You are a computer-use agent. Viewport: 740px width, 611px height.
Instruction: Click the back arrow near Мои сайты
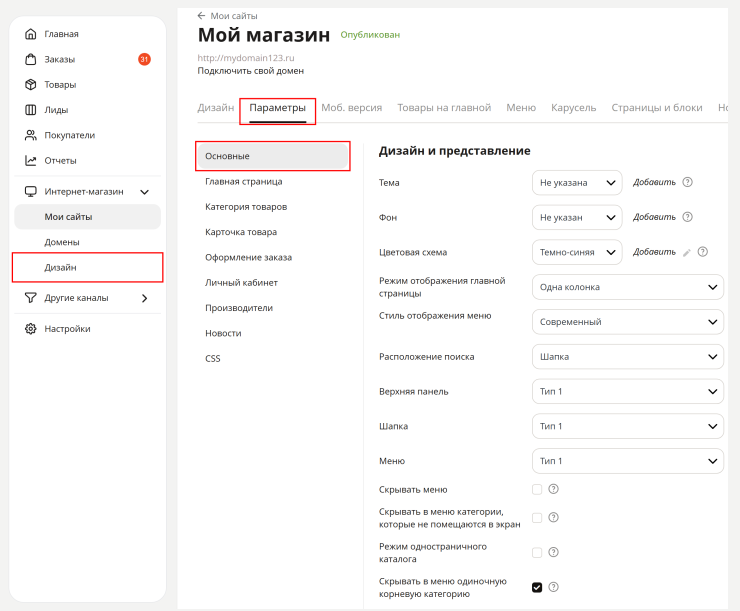[x=202, y=16]
